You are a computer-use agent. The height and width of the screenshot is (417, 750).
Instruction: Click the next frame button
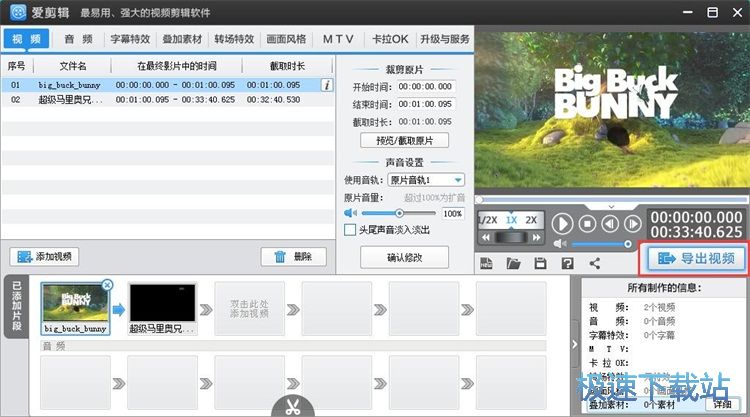tap(632, 224)
